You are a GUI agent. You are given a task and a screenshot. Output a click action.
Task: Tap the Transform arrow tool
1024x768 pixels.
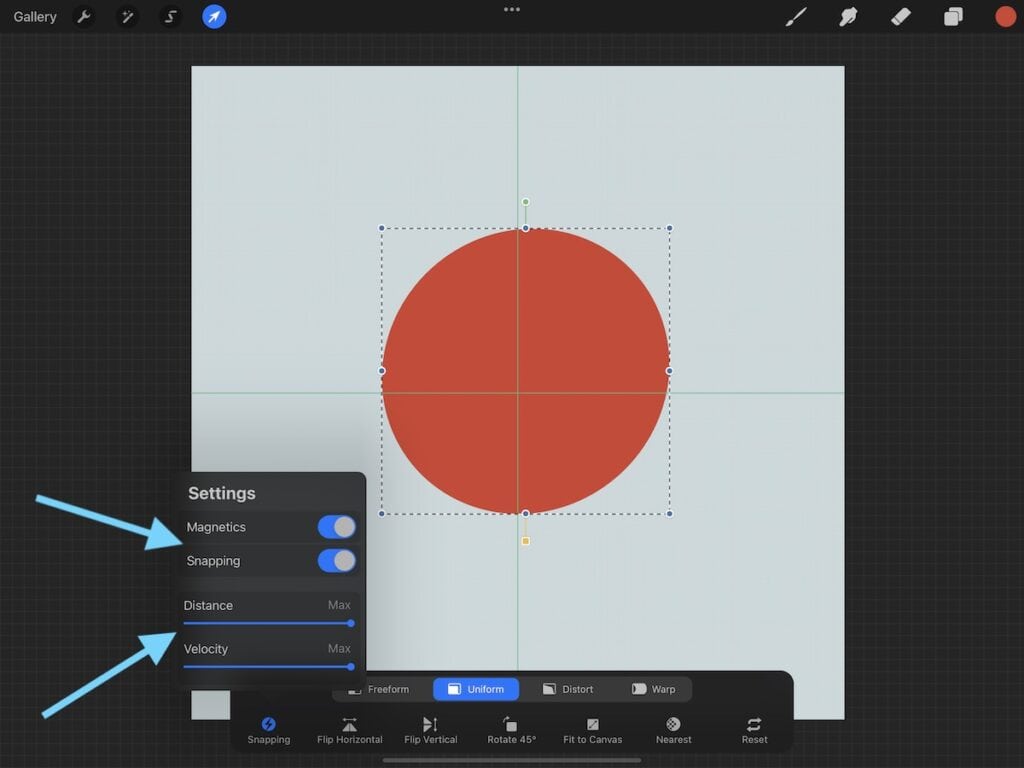click(214, 17)
